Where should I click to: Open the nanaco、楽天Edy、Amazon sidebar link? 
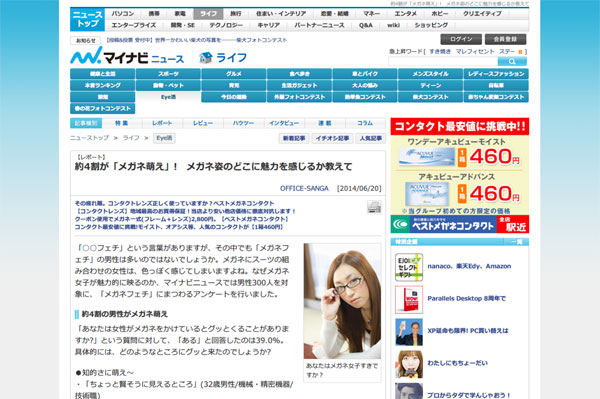point(469,266)
